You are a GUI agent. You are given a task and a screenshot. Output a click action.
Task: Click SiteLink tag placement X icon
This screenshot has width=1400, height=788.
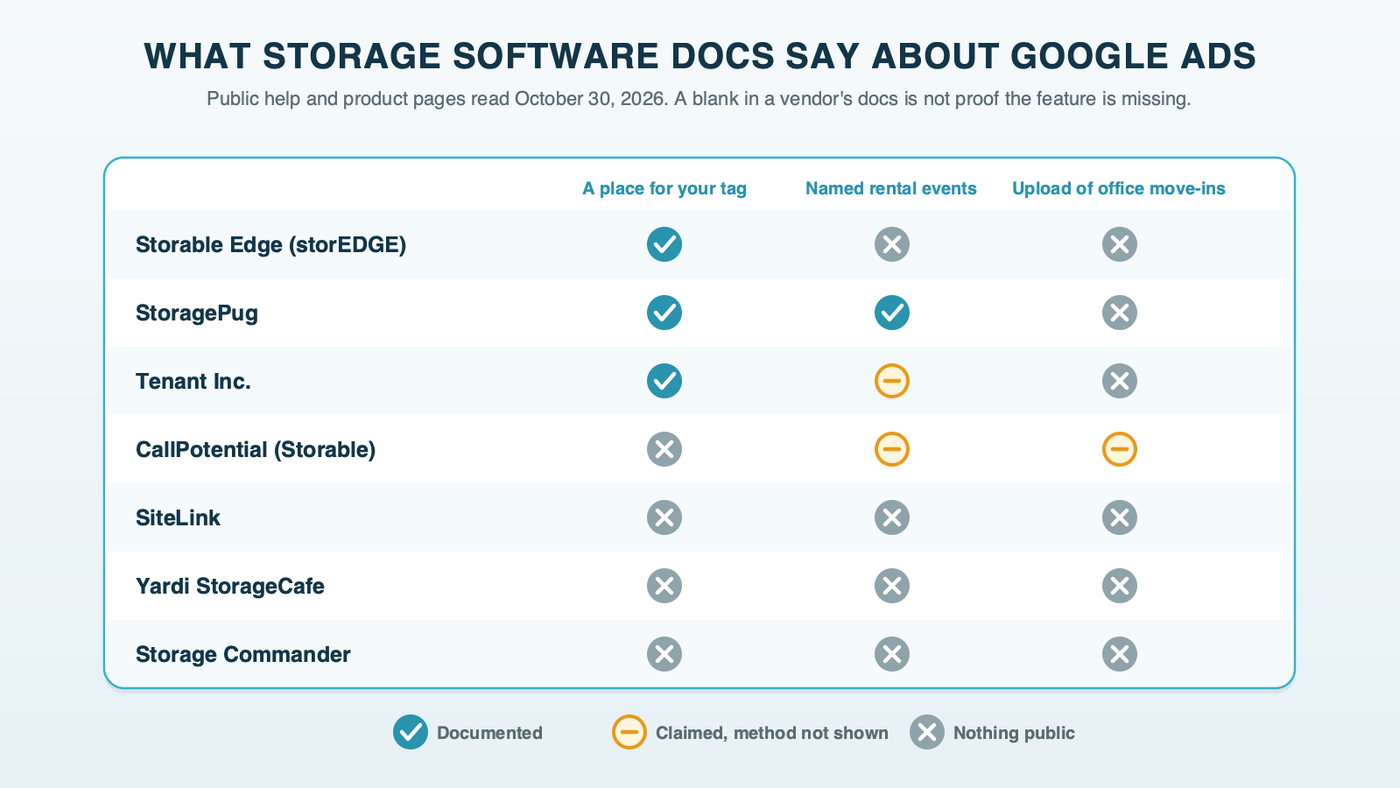pos(664,518)
